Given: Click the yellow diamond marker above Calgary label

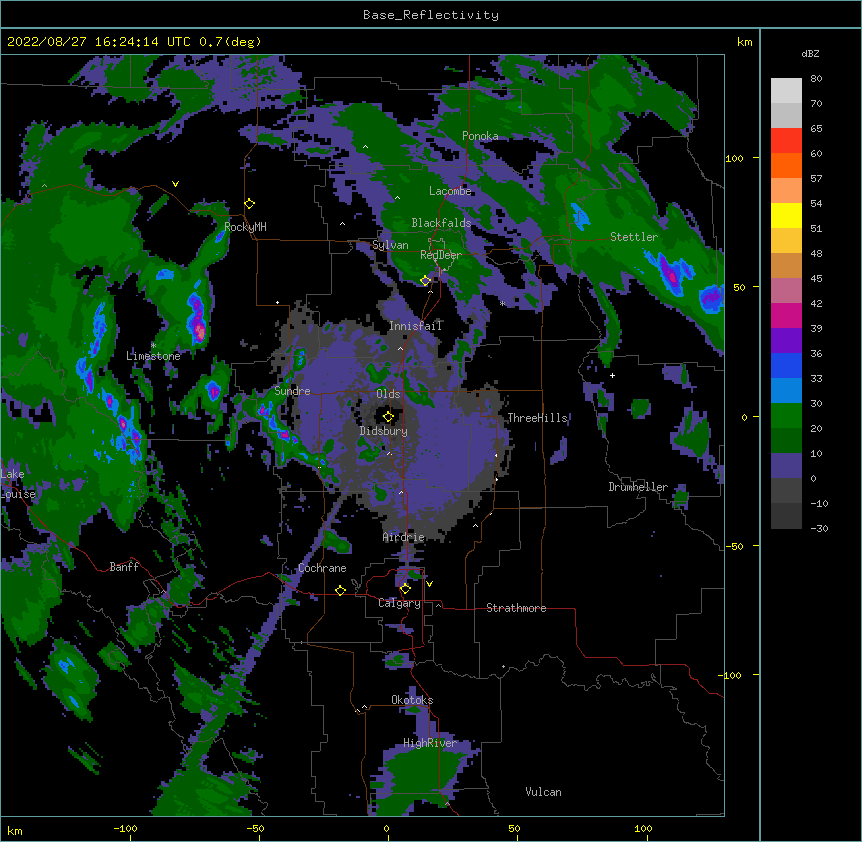Looking at the screenshot, I should (405, 589).
